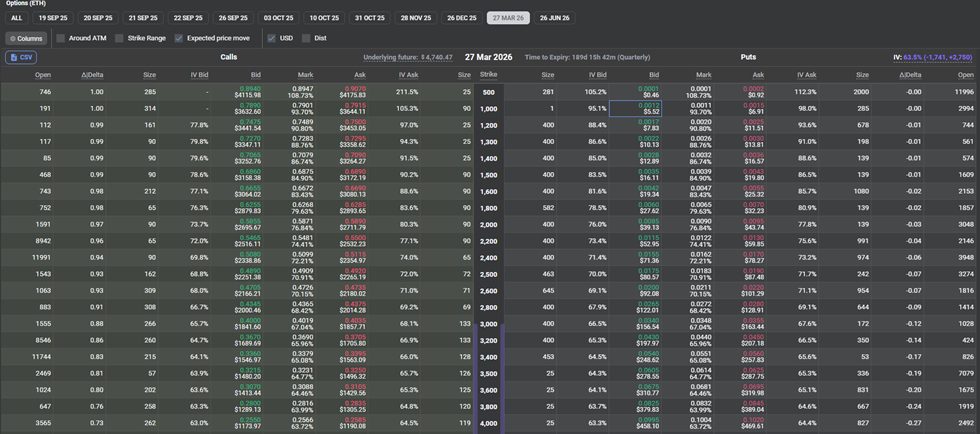Toggle the Strike Range checkbox
The height and width of the screenshot is (434, 980).
pyautogui.click(x=118, y=38)
